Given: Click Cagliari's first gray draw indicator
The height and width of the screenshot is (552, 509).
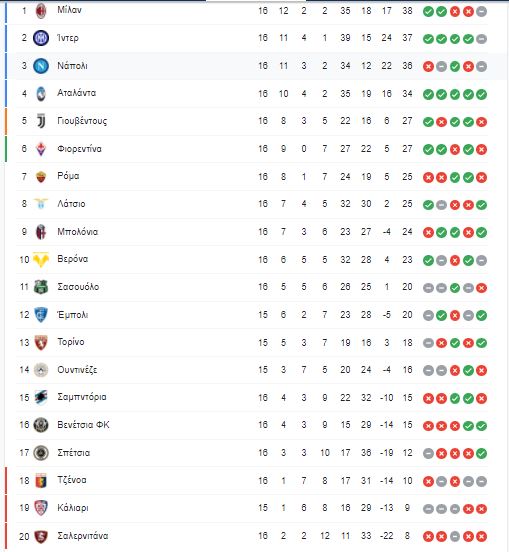Looking at the screenshot, I should [428, 509].
